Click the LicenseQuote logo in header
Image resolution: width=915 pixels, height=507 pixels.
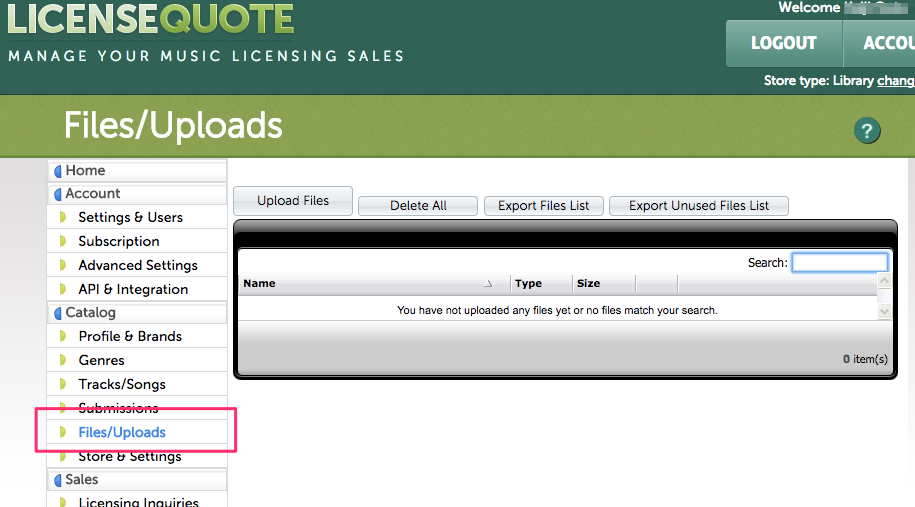(151, 20)
